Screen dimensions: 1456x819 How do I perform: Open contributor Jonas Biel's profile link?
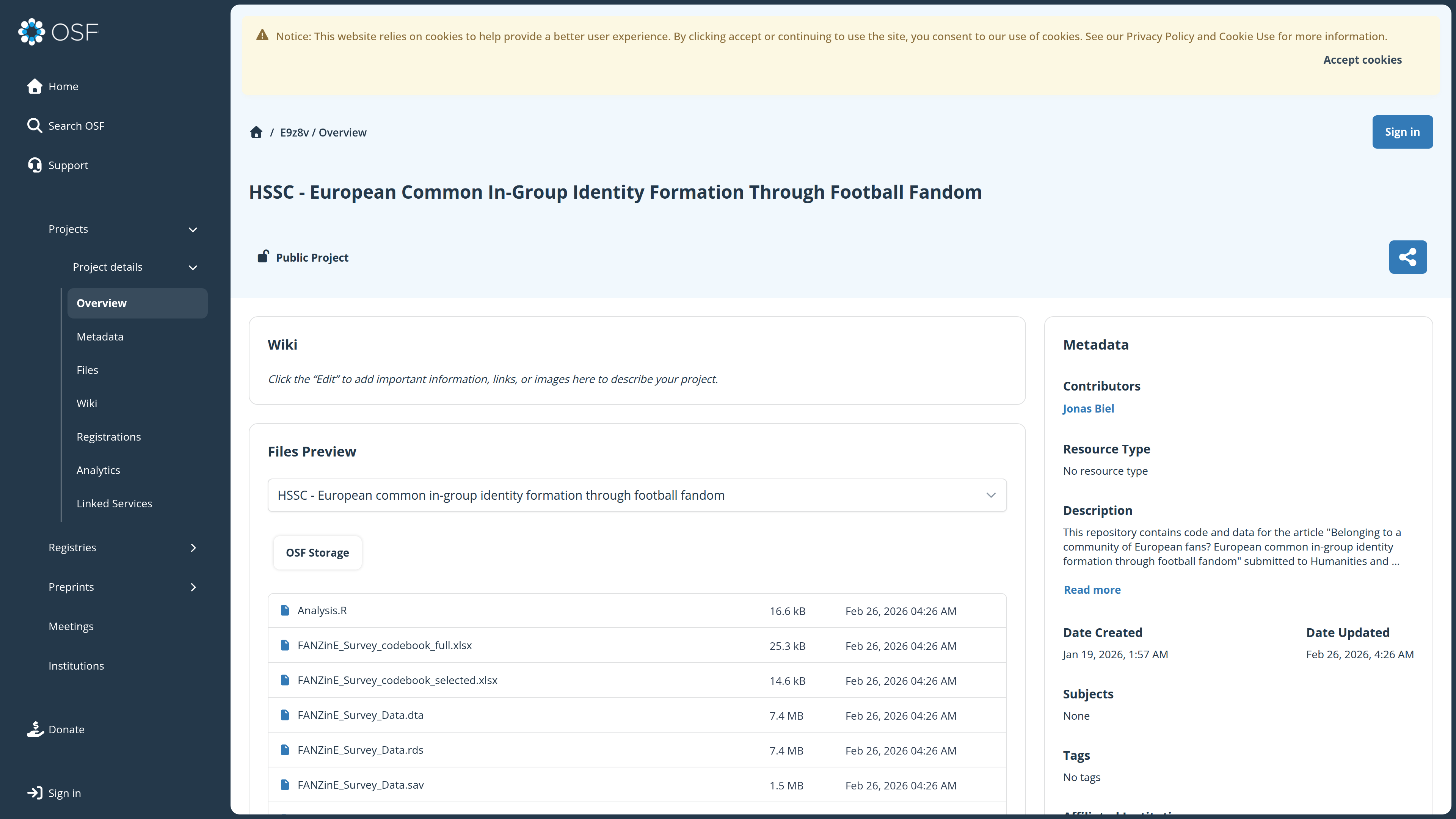(x=1088, y=408)
